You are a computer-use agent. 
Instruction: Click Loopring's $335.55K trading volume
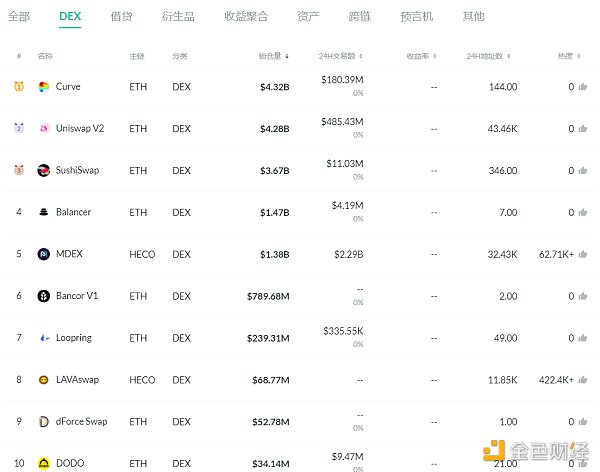tap(343, 331)
